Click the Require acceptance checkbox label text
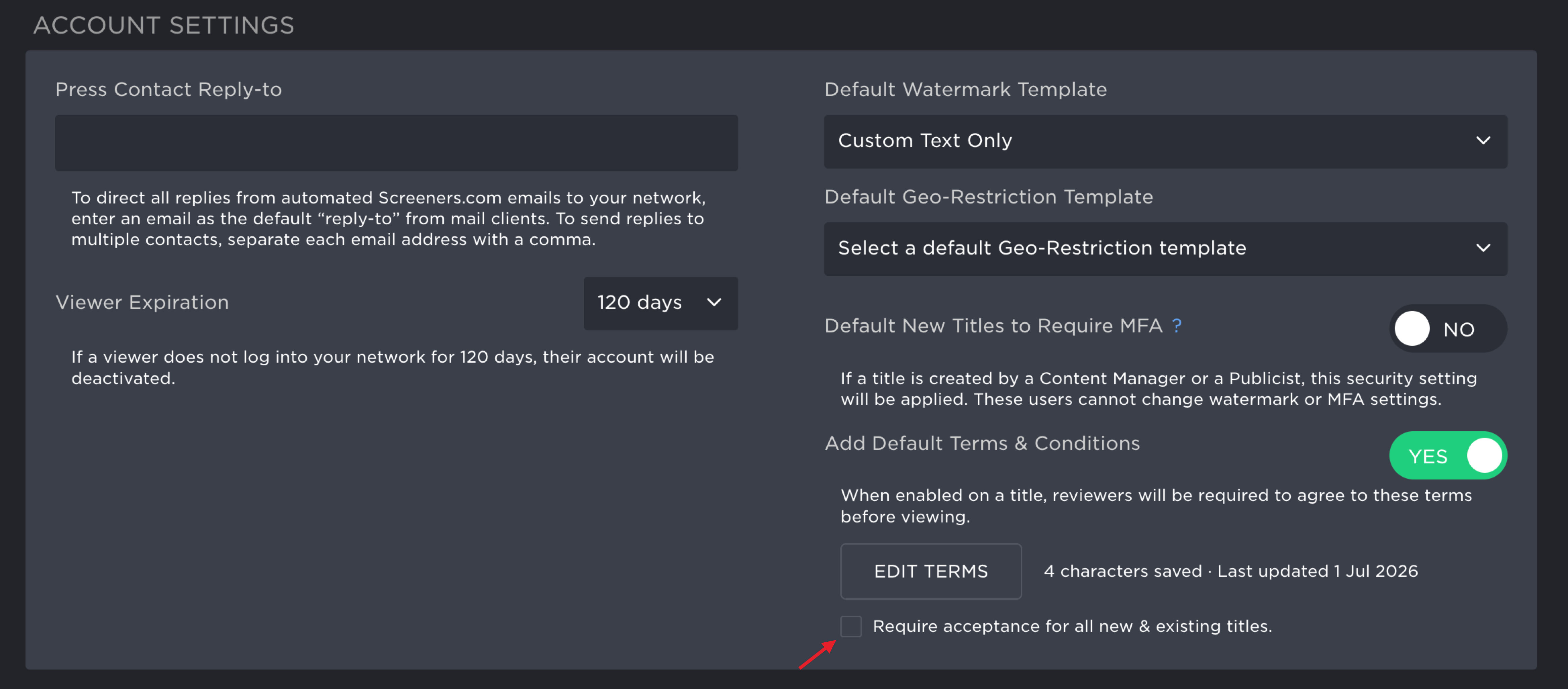The width and height of the screenshot is (1568, 689). (1072, 626)
